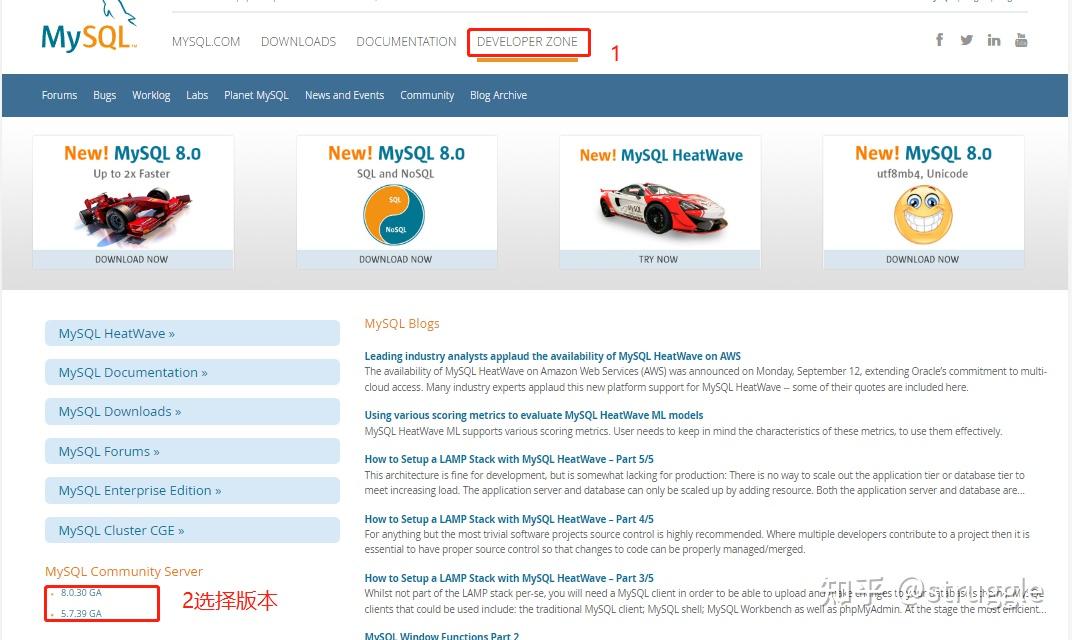Screen dimensions: 1072x640
Task: Click the 'utf8mb4, Unicode' subtitle text
Action: (922, 174)
